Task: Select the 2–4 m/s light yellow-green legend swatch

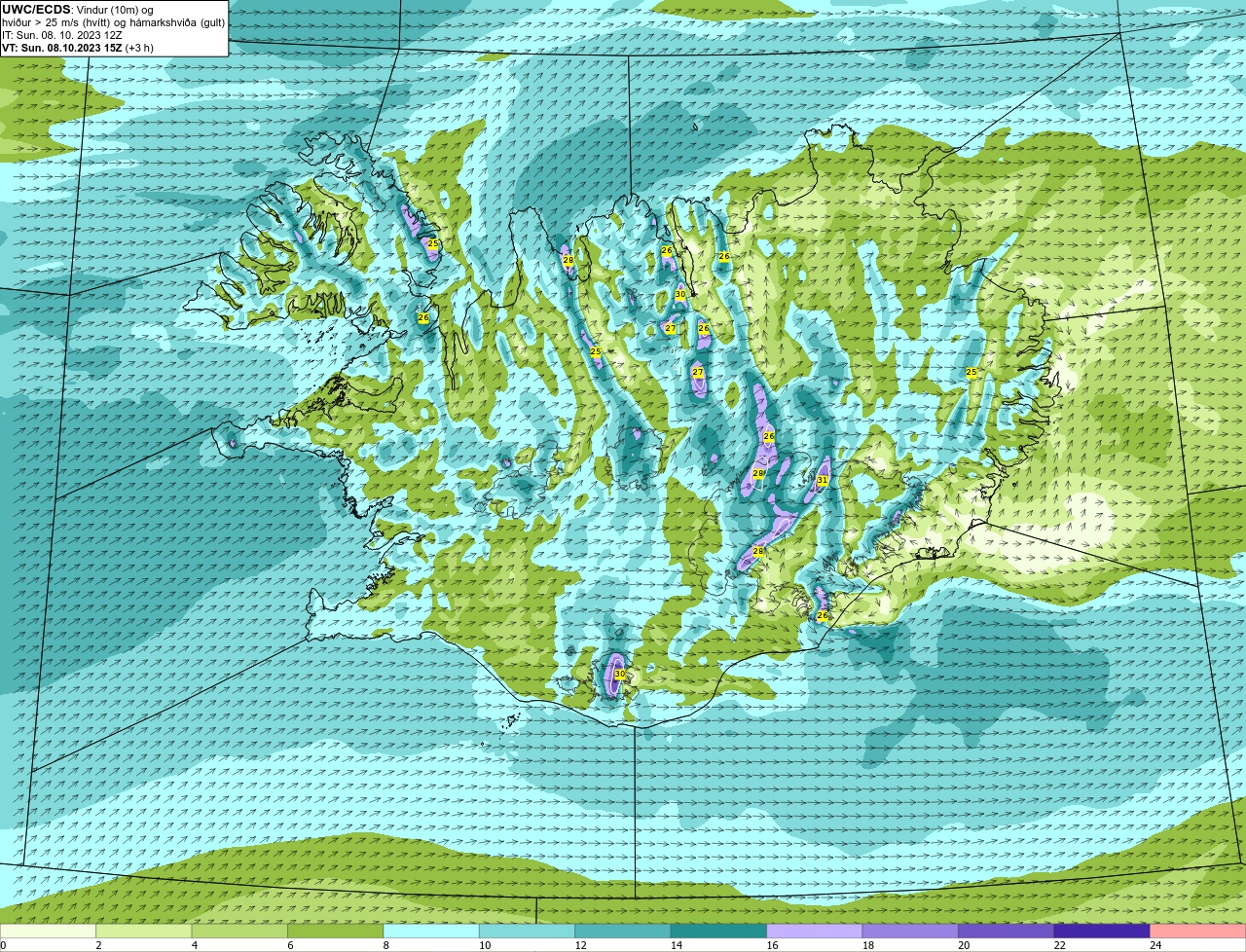Action: 145,932
